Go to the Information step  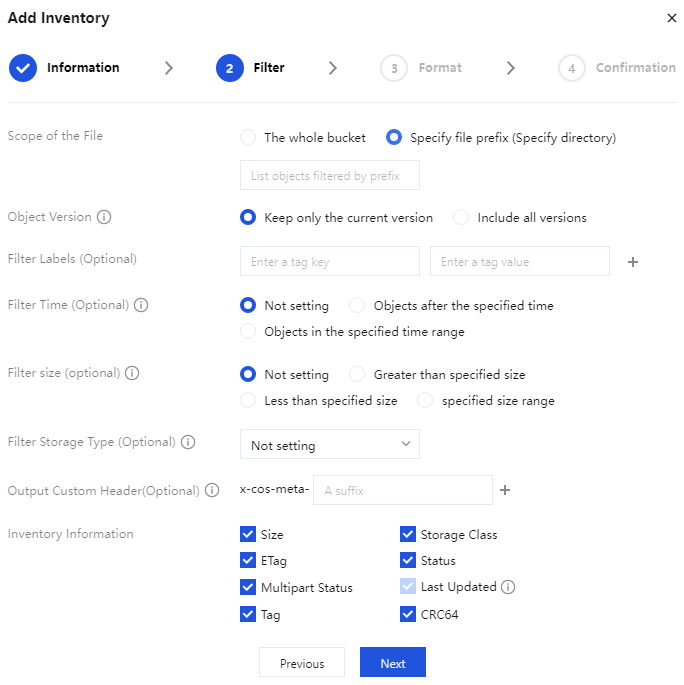[x=64, y=68]
